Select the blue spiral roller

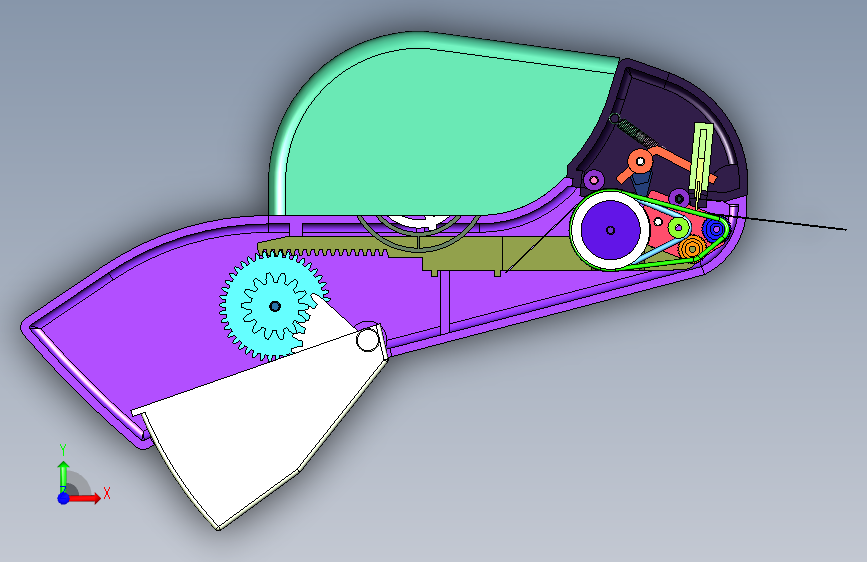715,228
